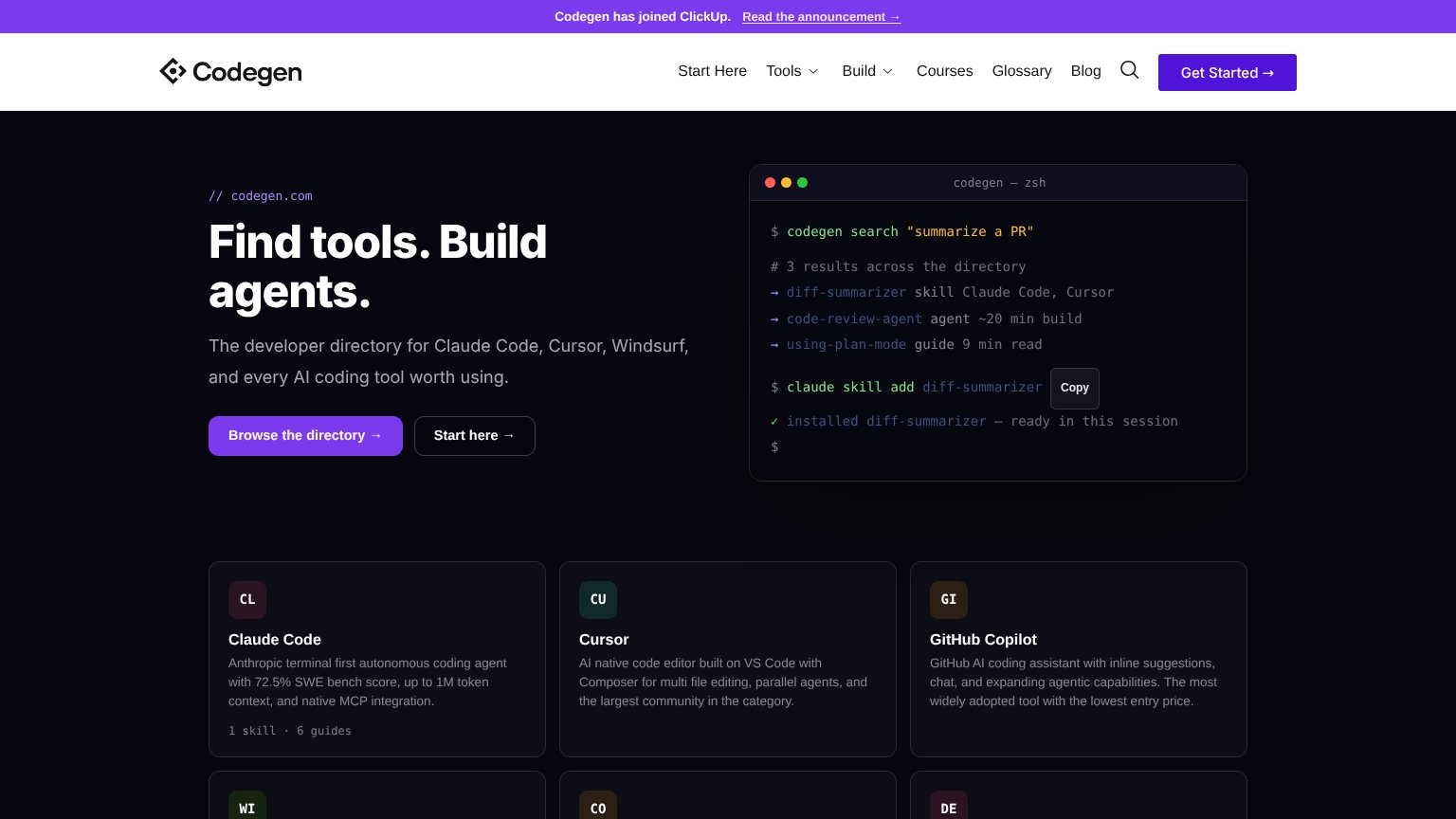This screenshot has height=819, width=1456.
Task: Click using-plan-mode result in terminal
Action: (846, 344)
